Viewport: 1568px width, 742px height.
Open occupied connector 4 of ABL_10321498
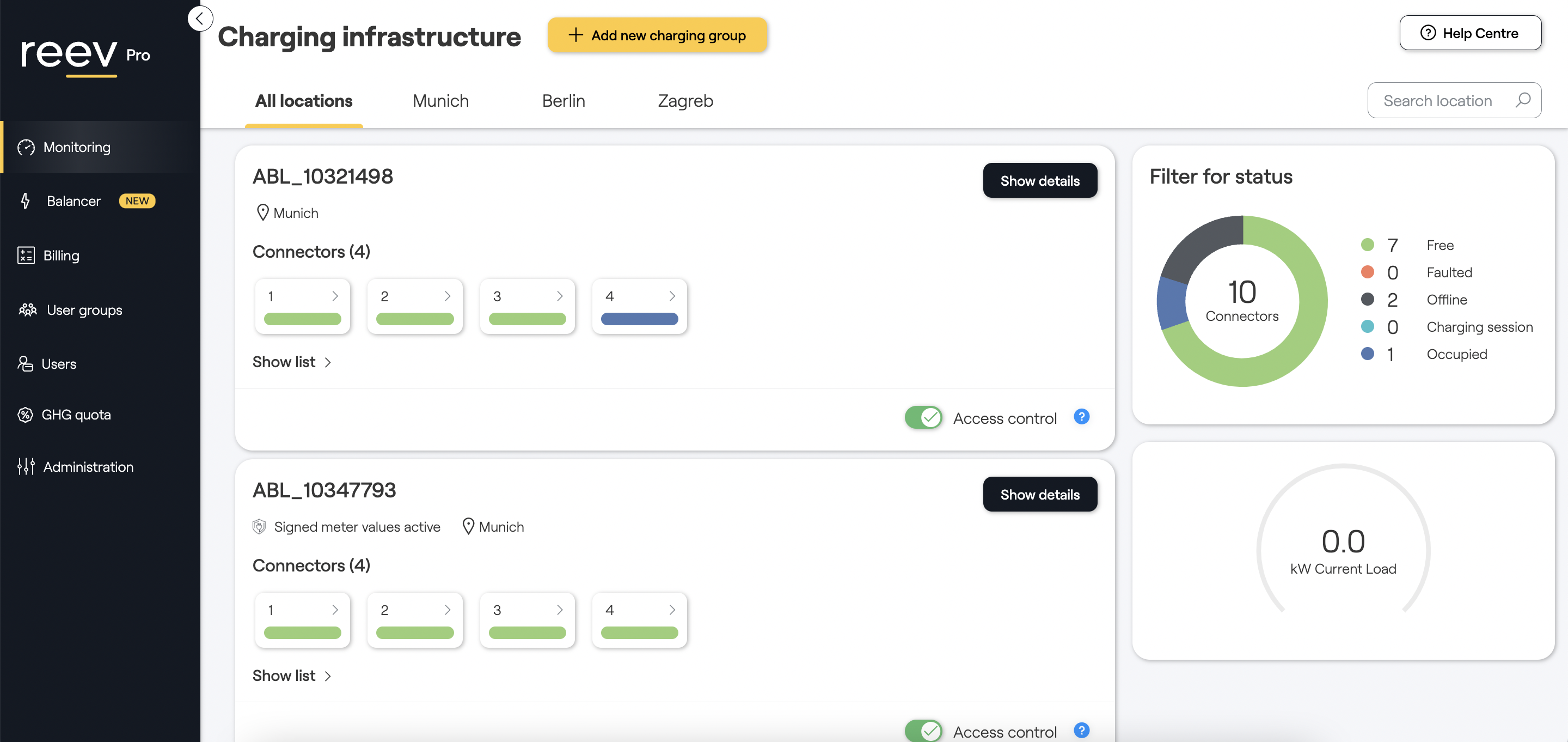tap(639, 306)
